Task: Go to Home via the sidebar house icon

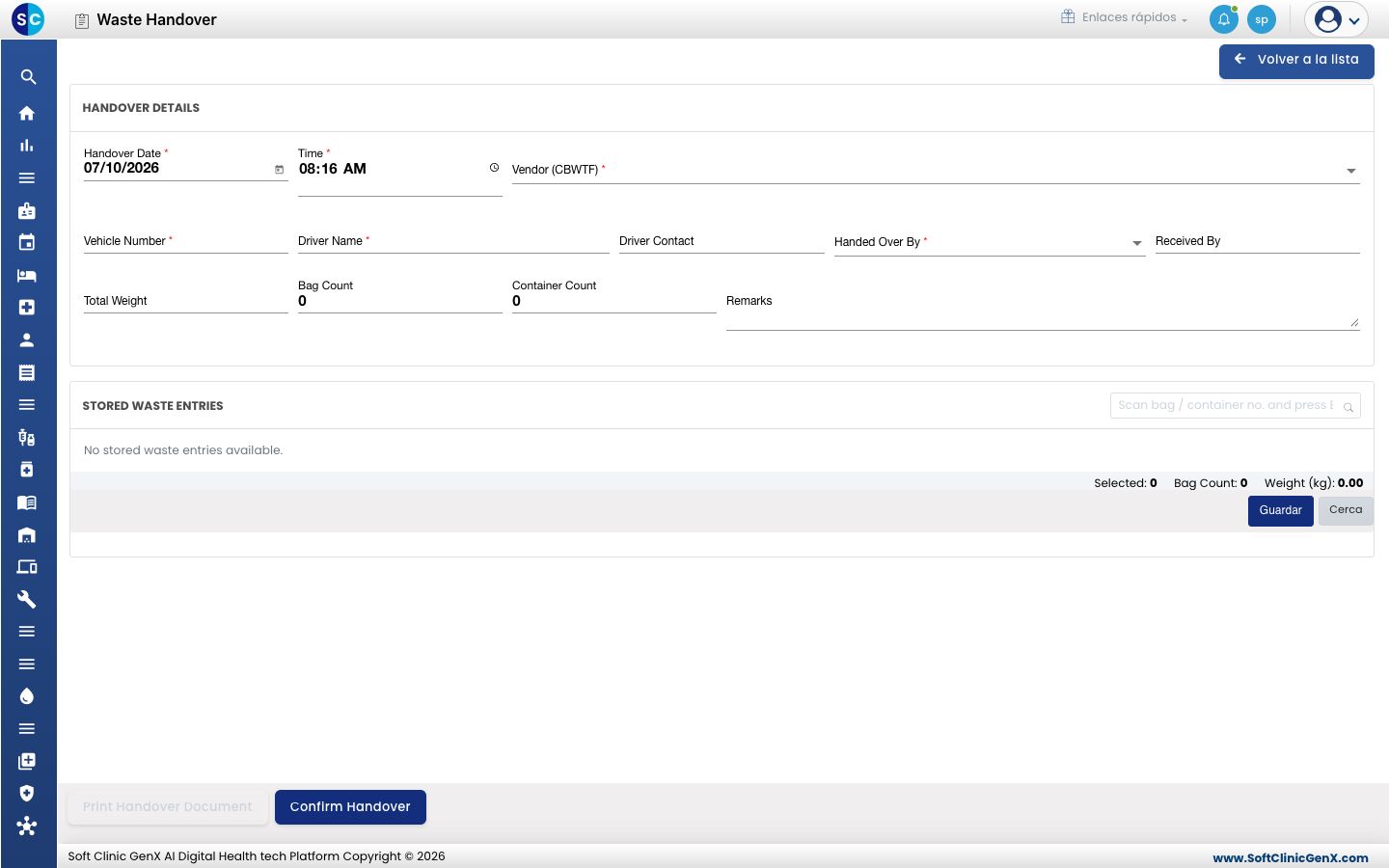Action: tap(27, 113)
